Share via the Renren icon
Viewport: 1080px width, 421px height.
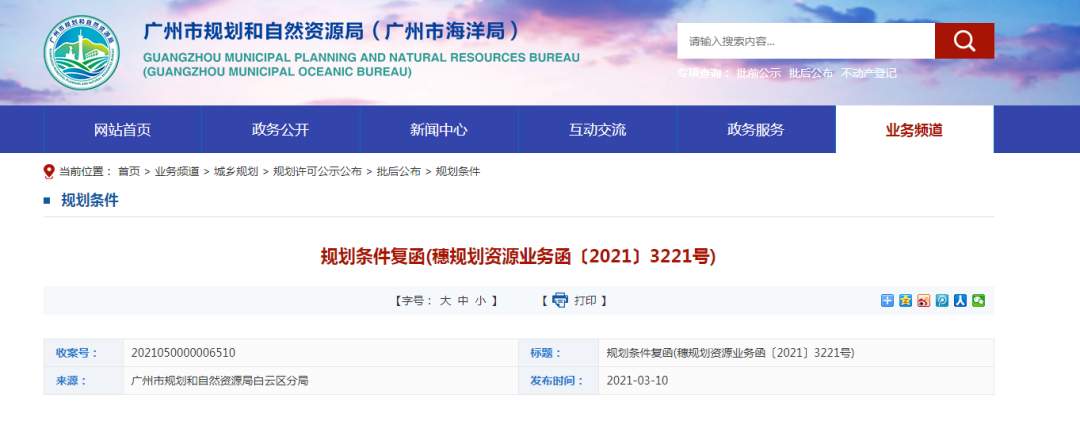click(x=960, y=300)
